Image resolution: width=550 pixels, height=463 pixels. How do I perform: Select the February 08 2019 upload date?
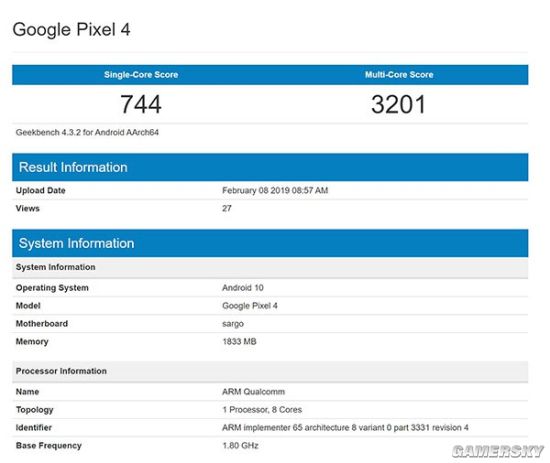[275, 190]
